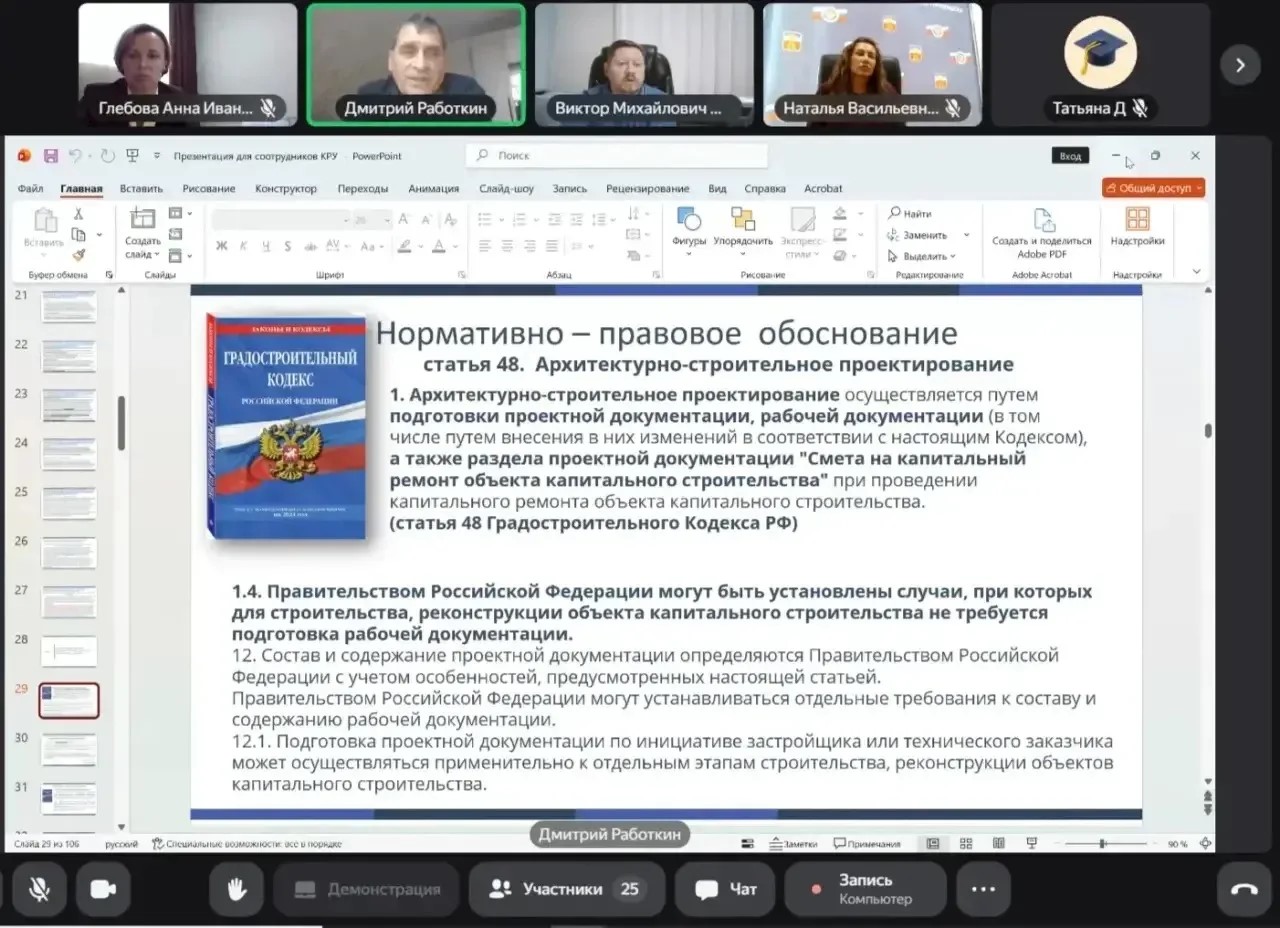Click Создать и поделиться Adobe PDF
Viewport: 1280px width, 928px height.
(1042, 233)
